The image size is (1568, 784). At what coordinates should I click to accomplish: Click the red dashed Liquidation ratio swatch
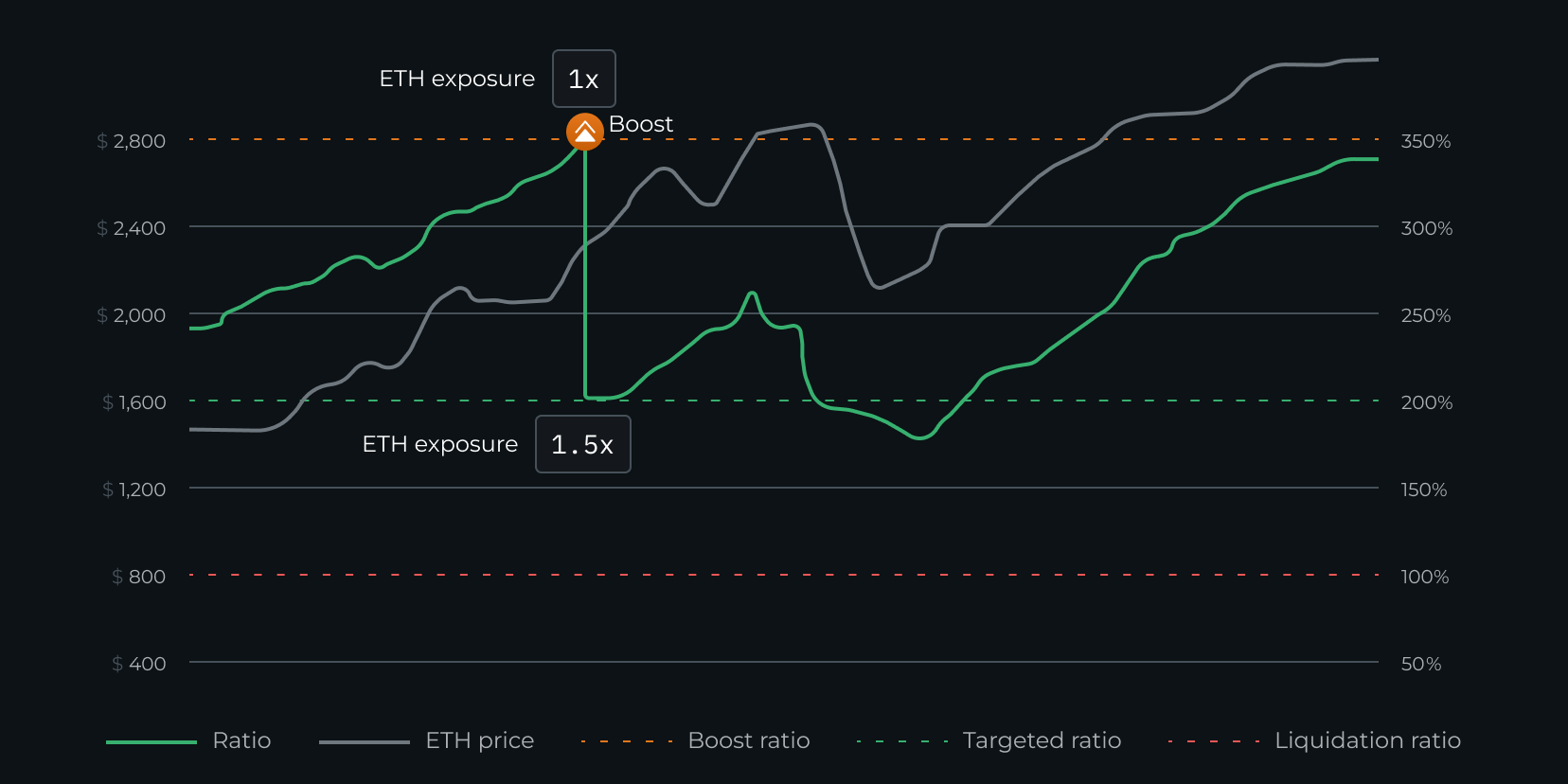pyautogui.click(x=1214, y=741)
